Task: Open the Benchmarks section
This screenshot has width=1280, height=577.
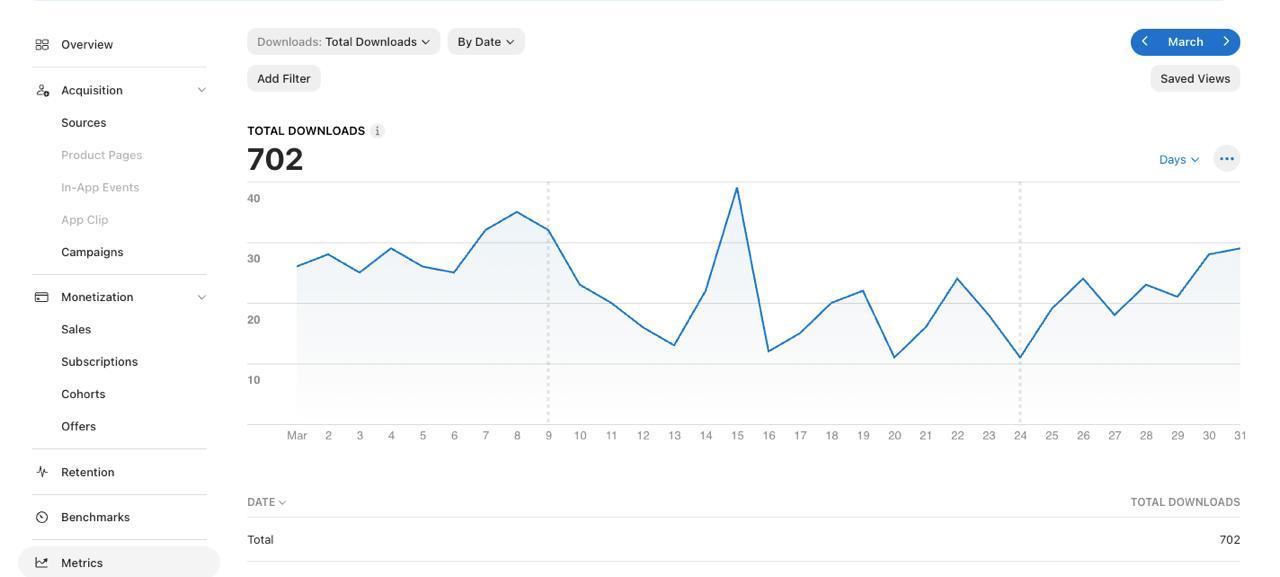Action: (95, 517)
